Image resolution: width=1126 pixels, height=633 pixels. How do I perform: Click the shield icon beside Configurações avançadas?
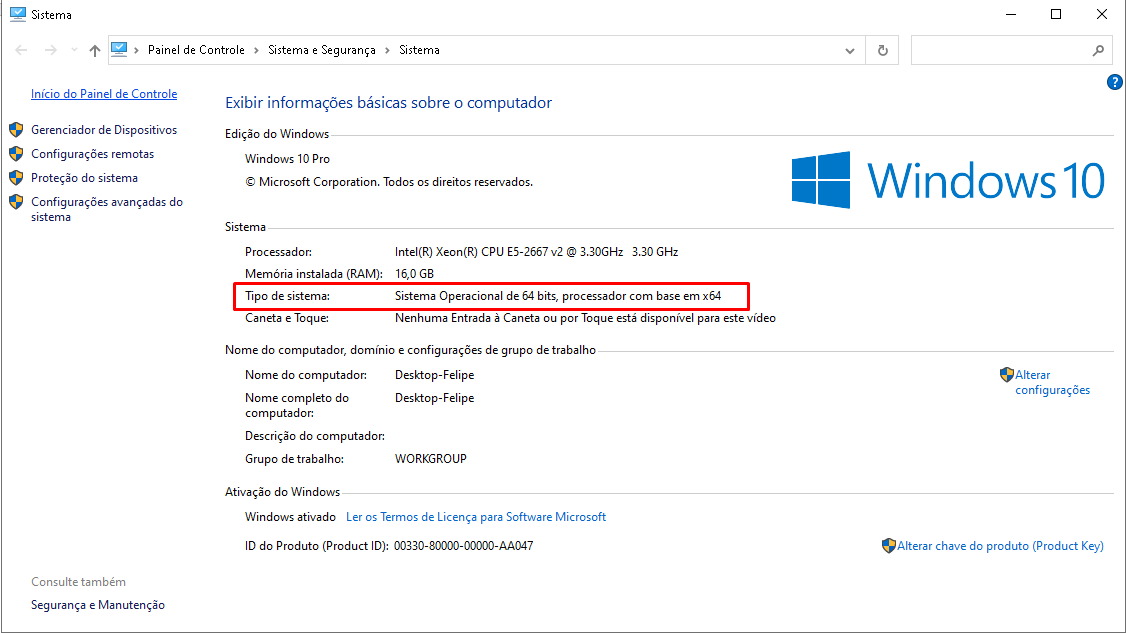pyautogui.click(x=16, y=202)
